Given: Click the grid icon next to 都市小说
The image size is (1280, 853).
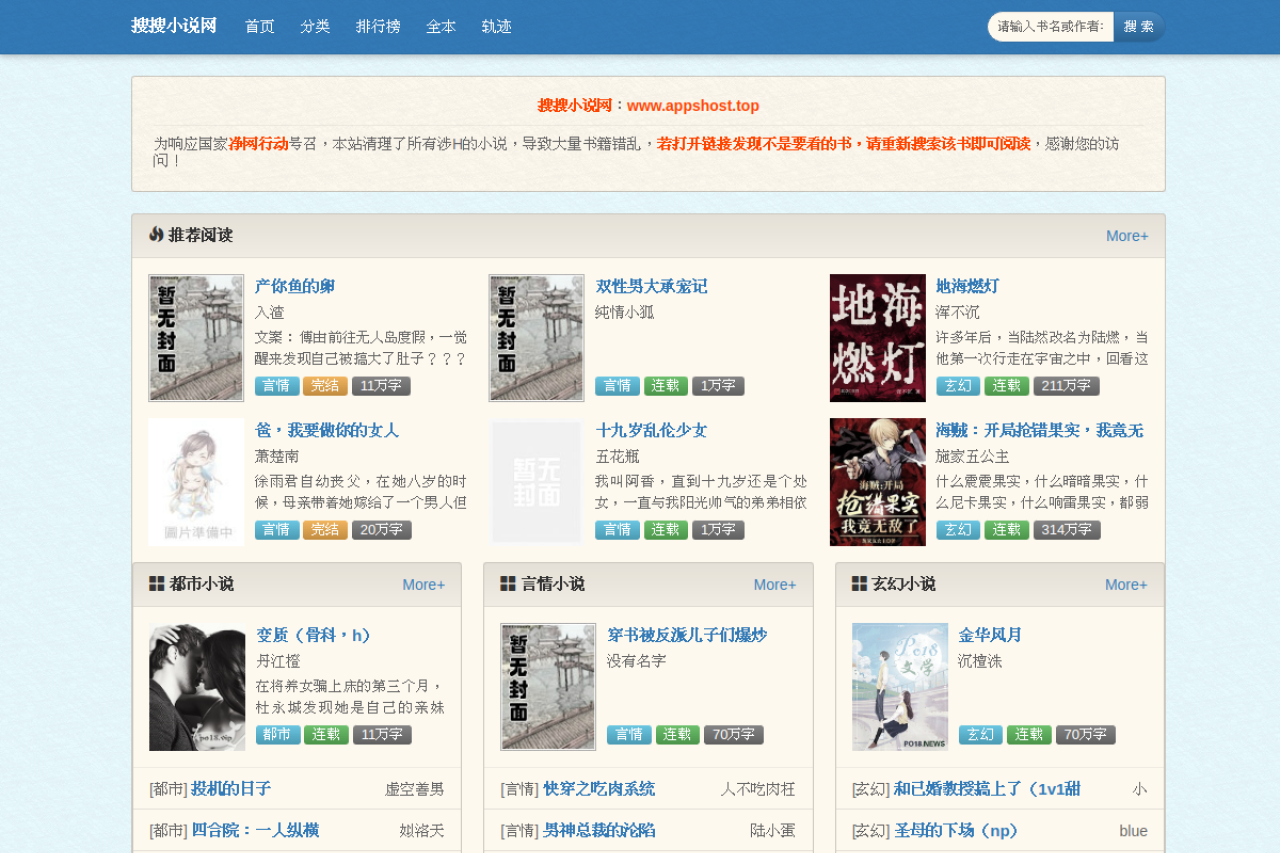Looking at the screenshot, I should (x=157, y=584).
